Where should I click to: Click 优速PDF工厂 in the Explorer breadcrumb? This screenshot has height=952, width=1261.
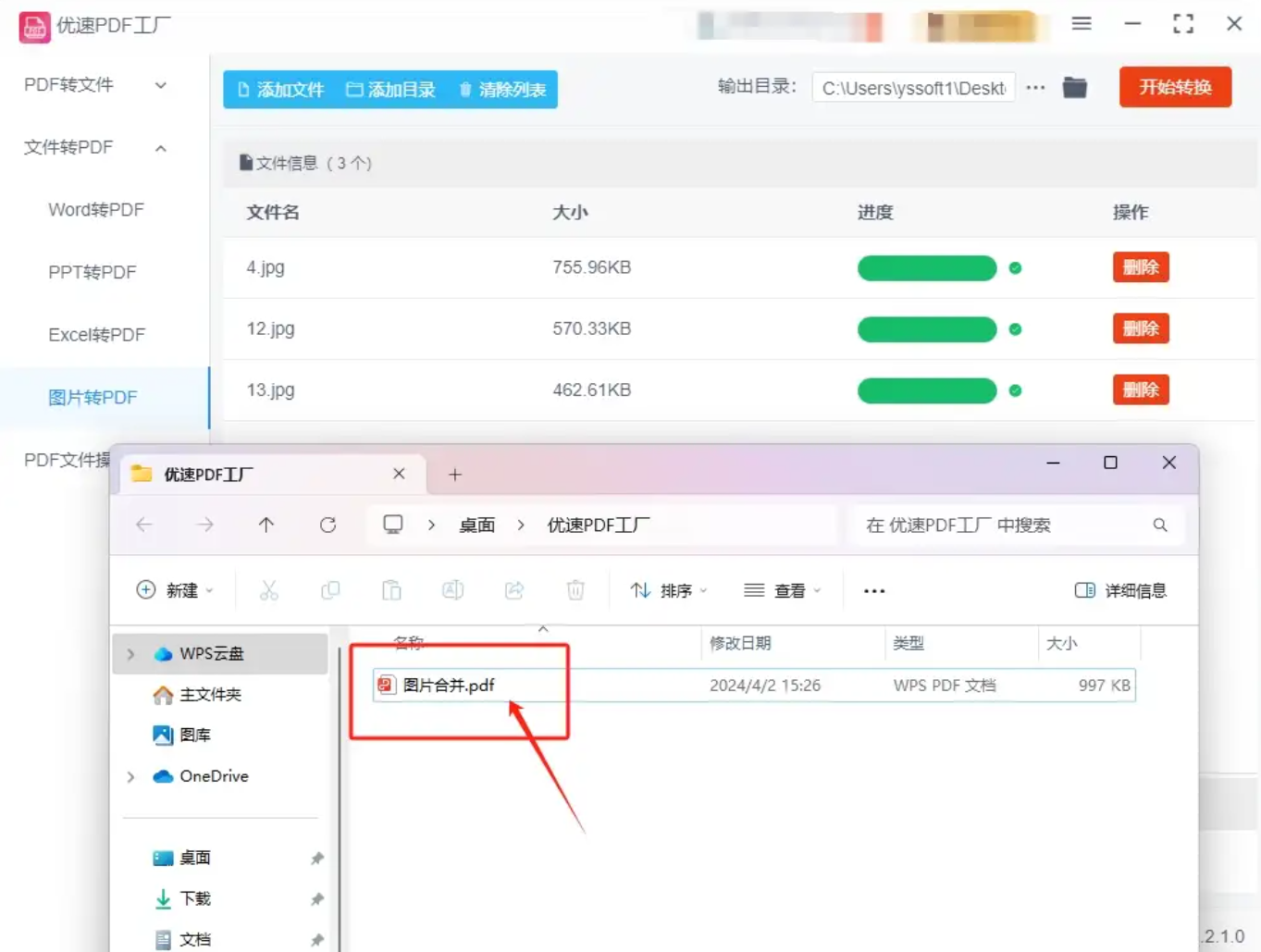pyautogui.click(x=599, y=525)
